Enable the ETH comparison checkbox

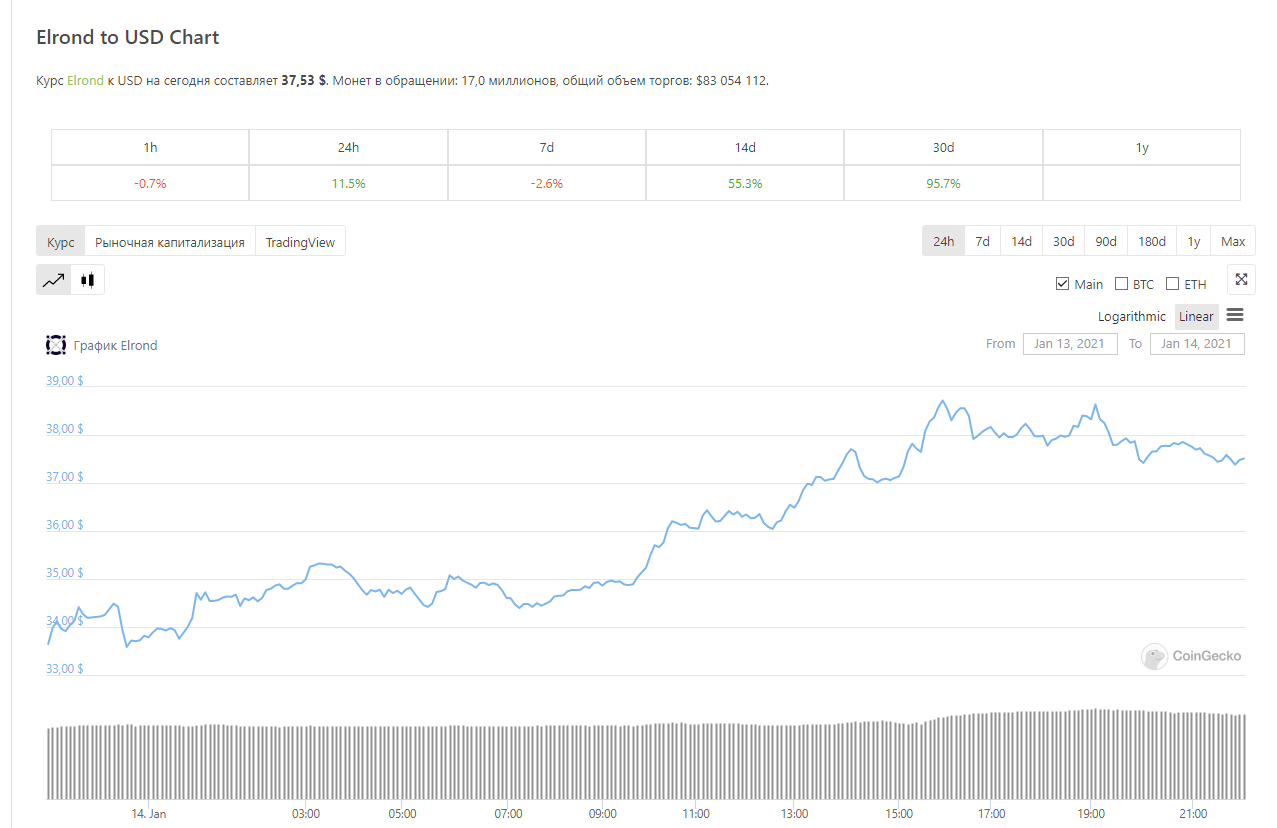point(1172,284)
